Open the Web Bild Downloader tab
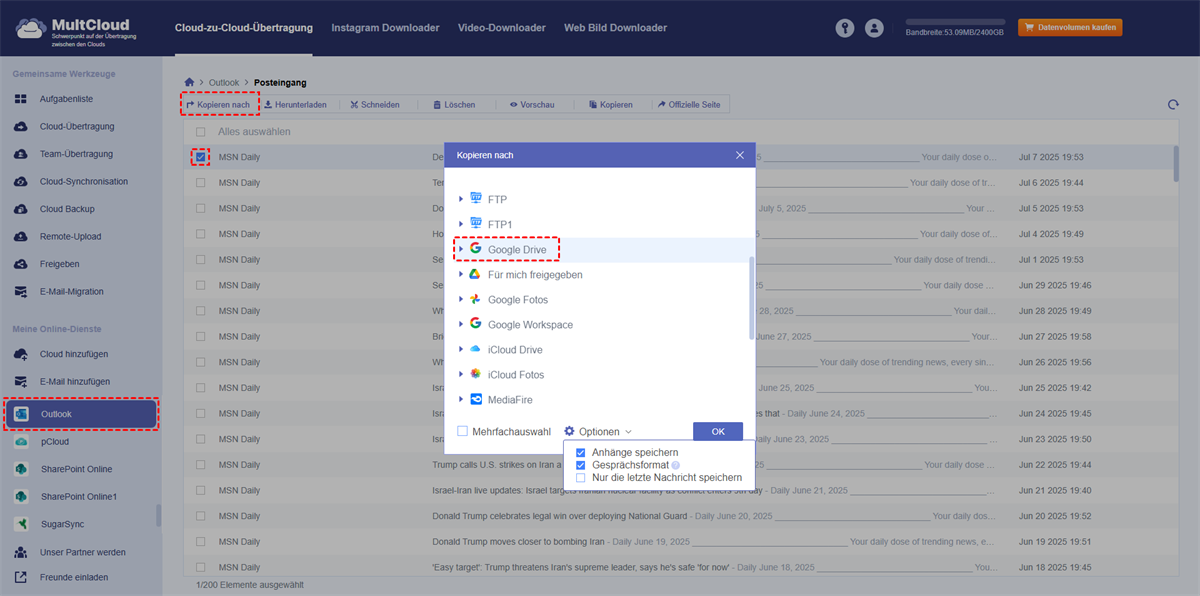 coord(615,28)
